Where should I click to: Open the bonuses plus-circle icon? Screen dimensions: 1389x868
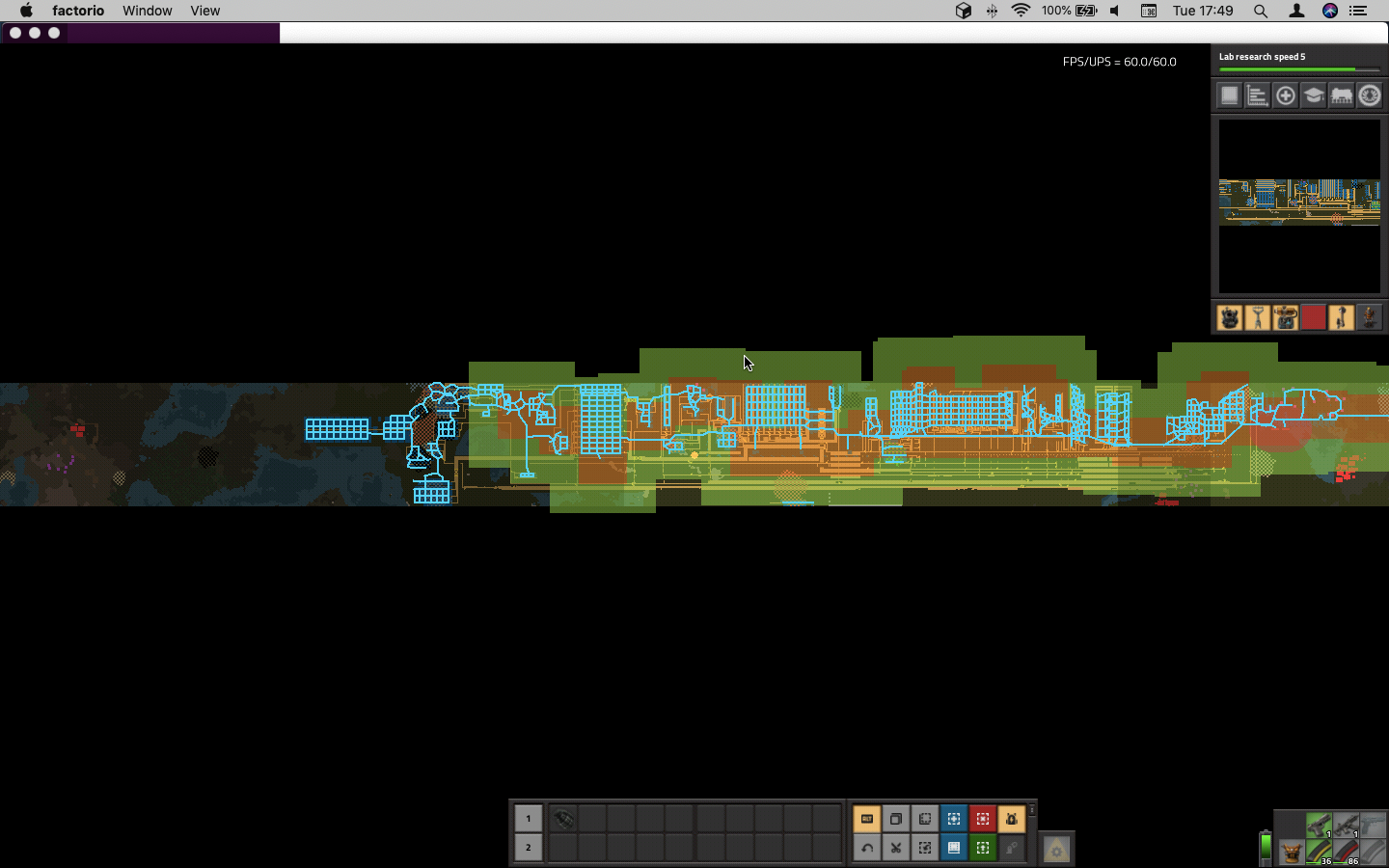1285,95
